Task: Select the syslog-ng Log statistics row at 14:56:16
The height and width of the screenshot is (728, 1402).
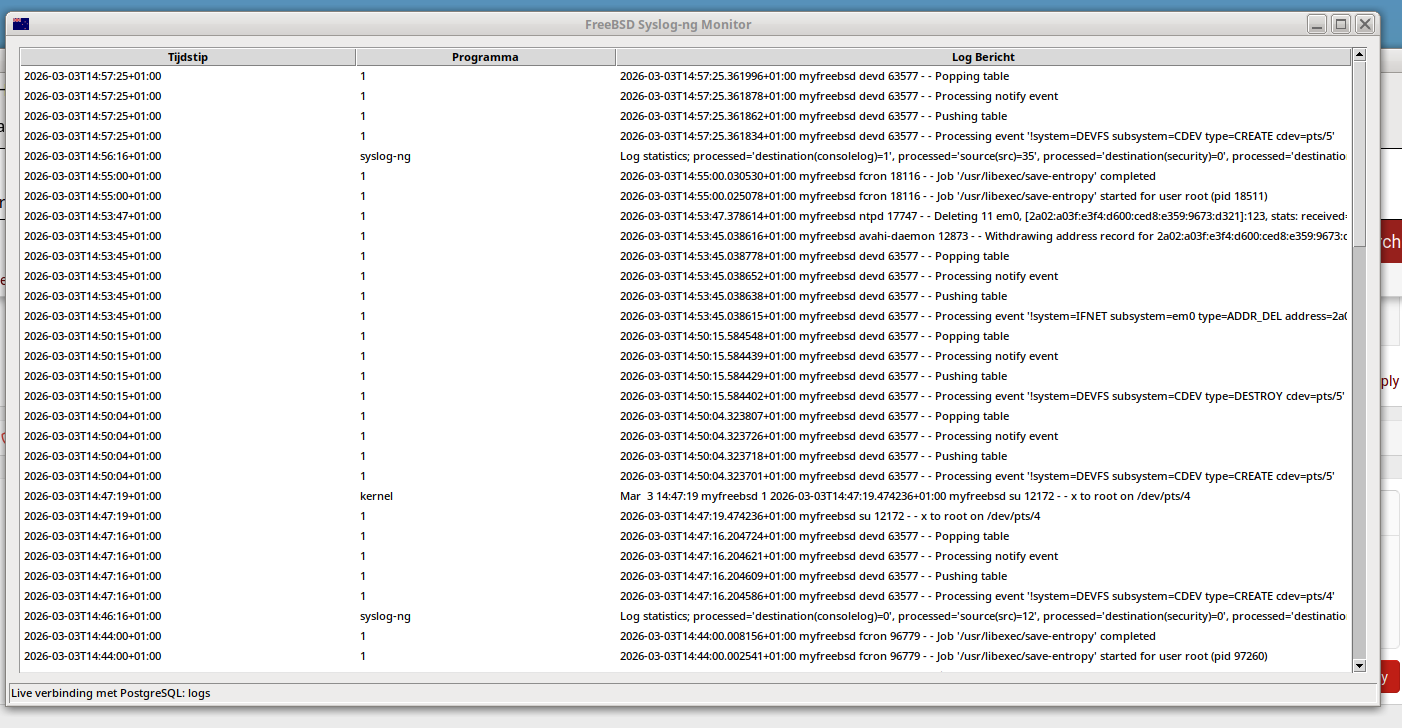Action: pos(385,156)
